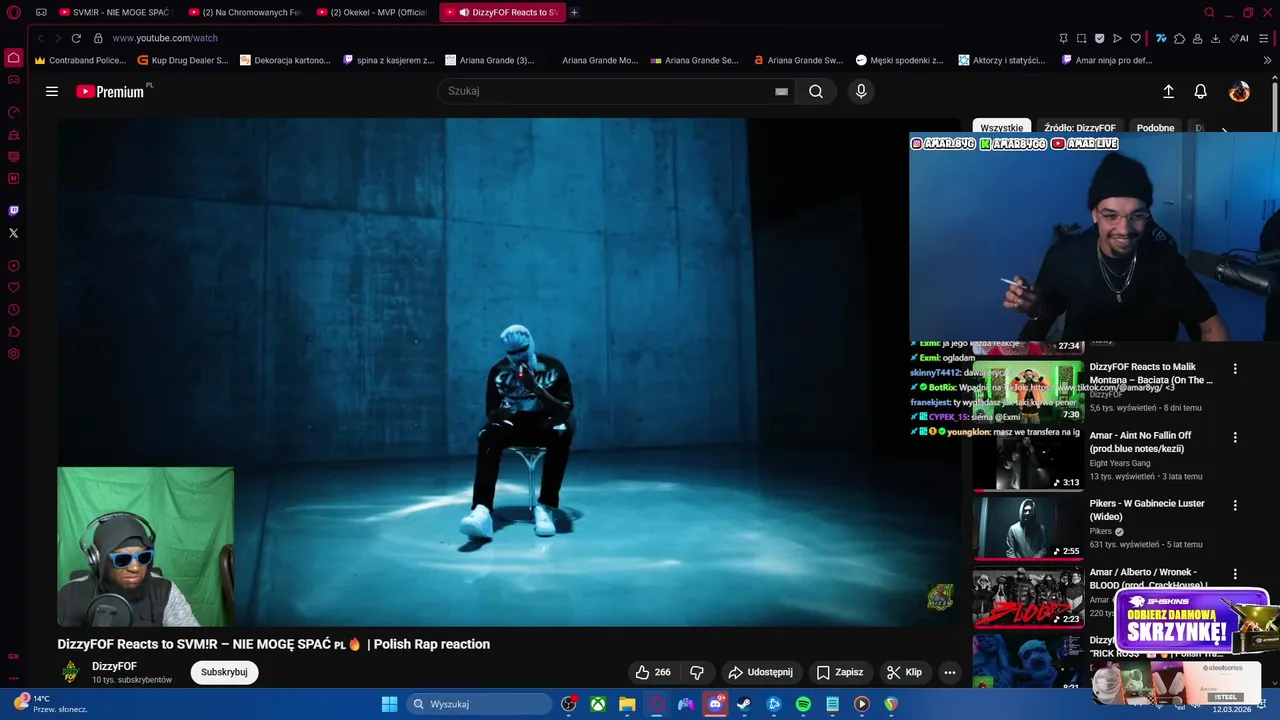Click the address bar URL youtube.com/watch
Screen dimensions: 1280x720
[x=165, y=38]
